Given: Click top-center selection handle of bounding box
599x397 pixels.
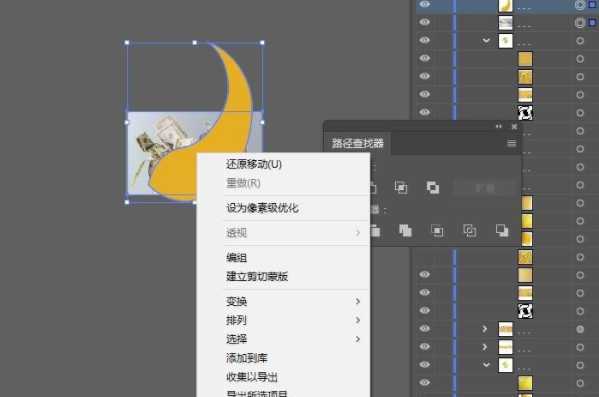Looking at the screenshot, I should [195, 43].
